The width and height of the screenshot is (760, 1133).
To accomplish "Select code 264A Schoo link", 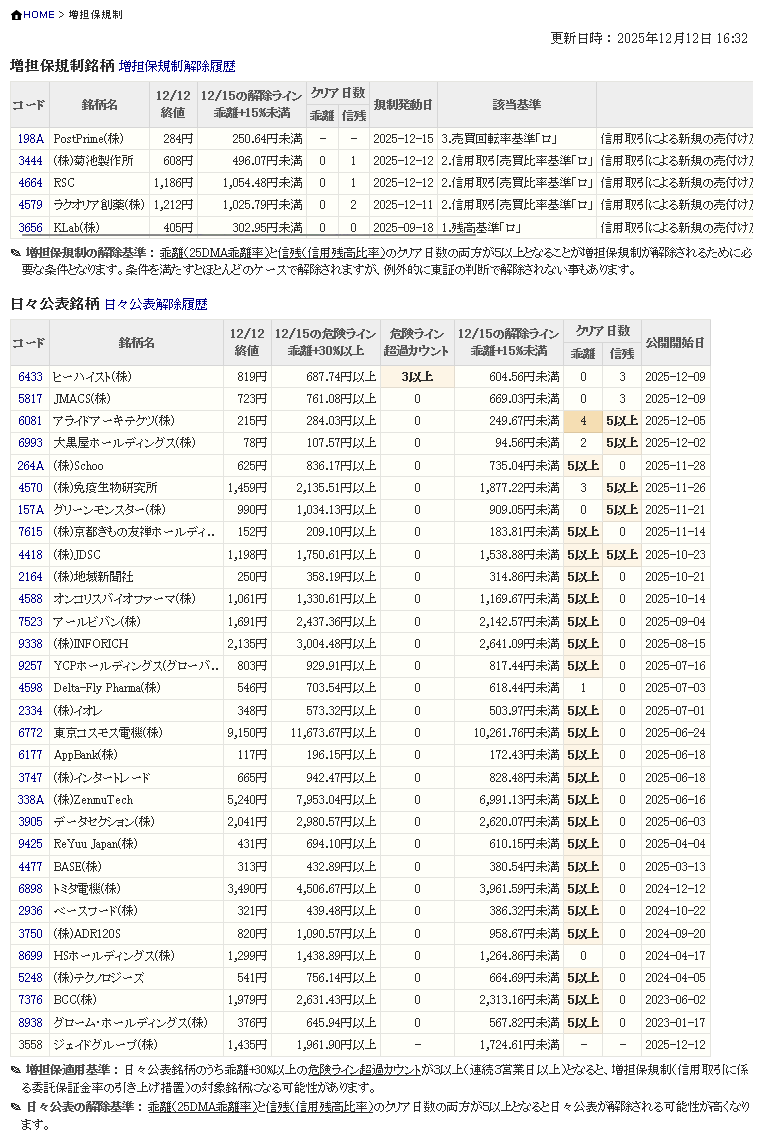I will (x=30, y=466).
